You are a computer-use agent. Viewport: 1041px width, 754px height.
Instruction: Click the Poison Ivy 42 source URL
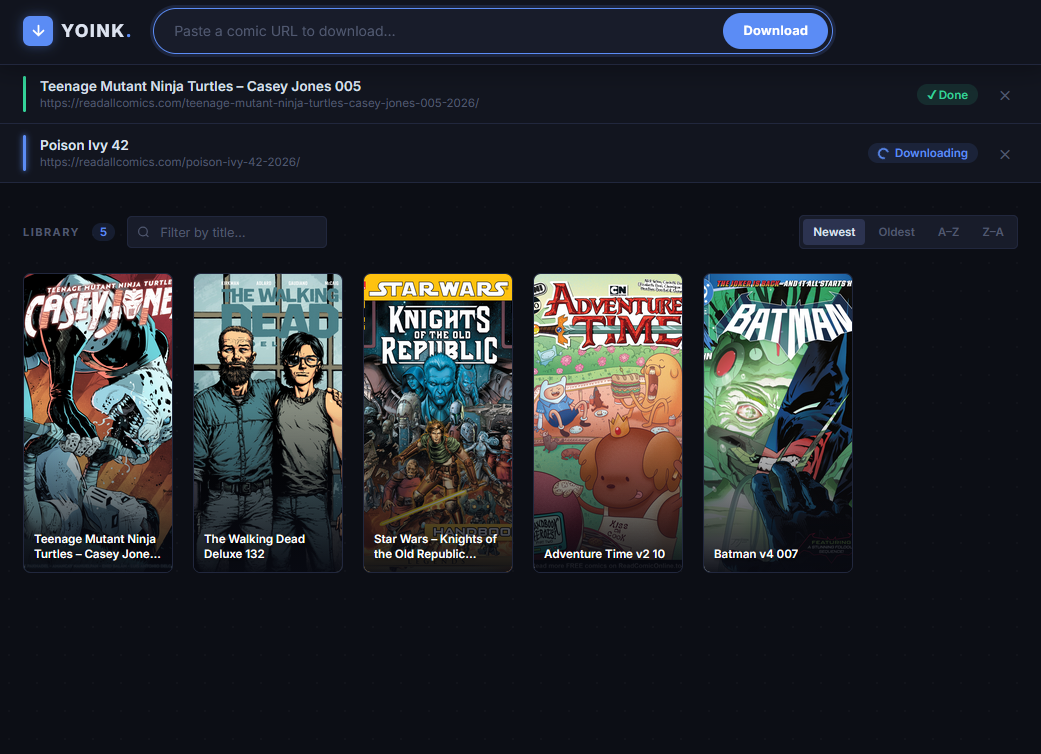click(x=170, y=162)
